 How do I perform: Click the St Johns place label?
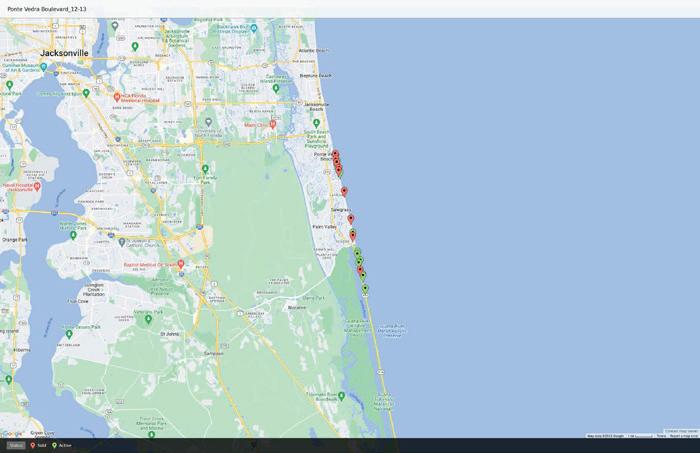(x=170, y=334)
